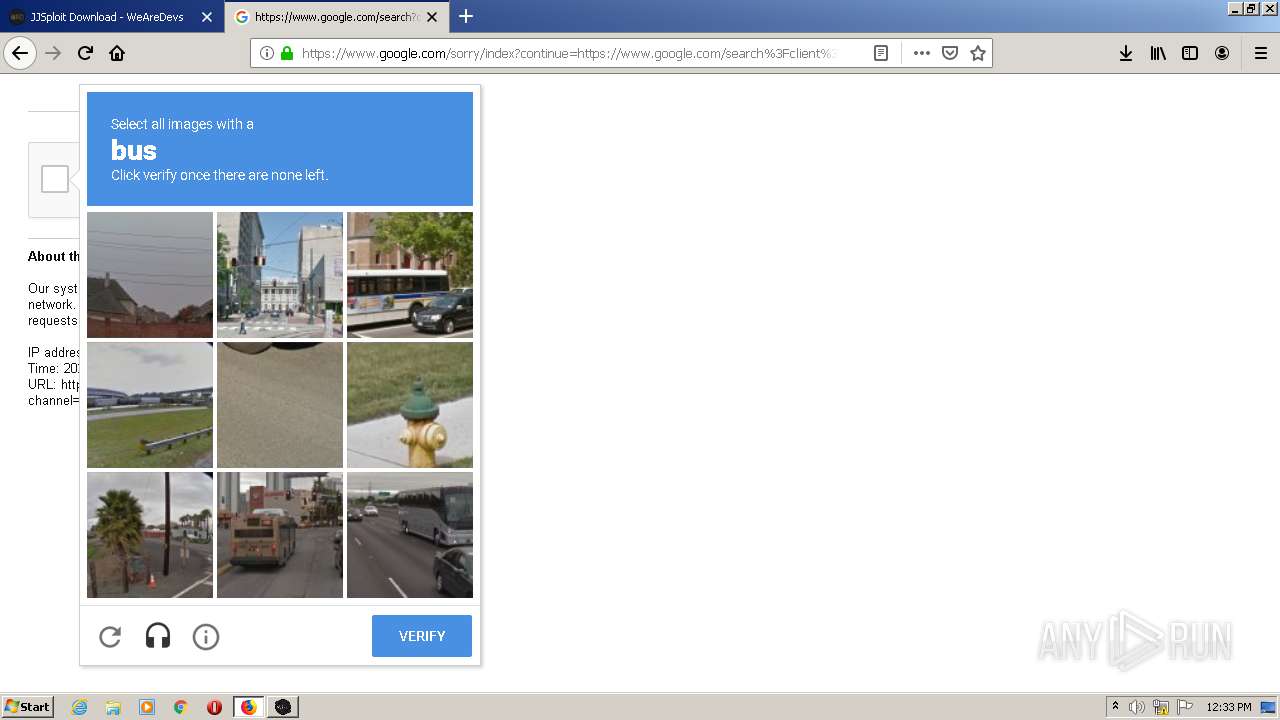Launch Windows Media Player from taskbar
1280x720 pixels.
[147, 707]
